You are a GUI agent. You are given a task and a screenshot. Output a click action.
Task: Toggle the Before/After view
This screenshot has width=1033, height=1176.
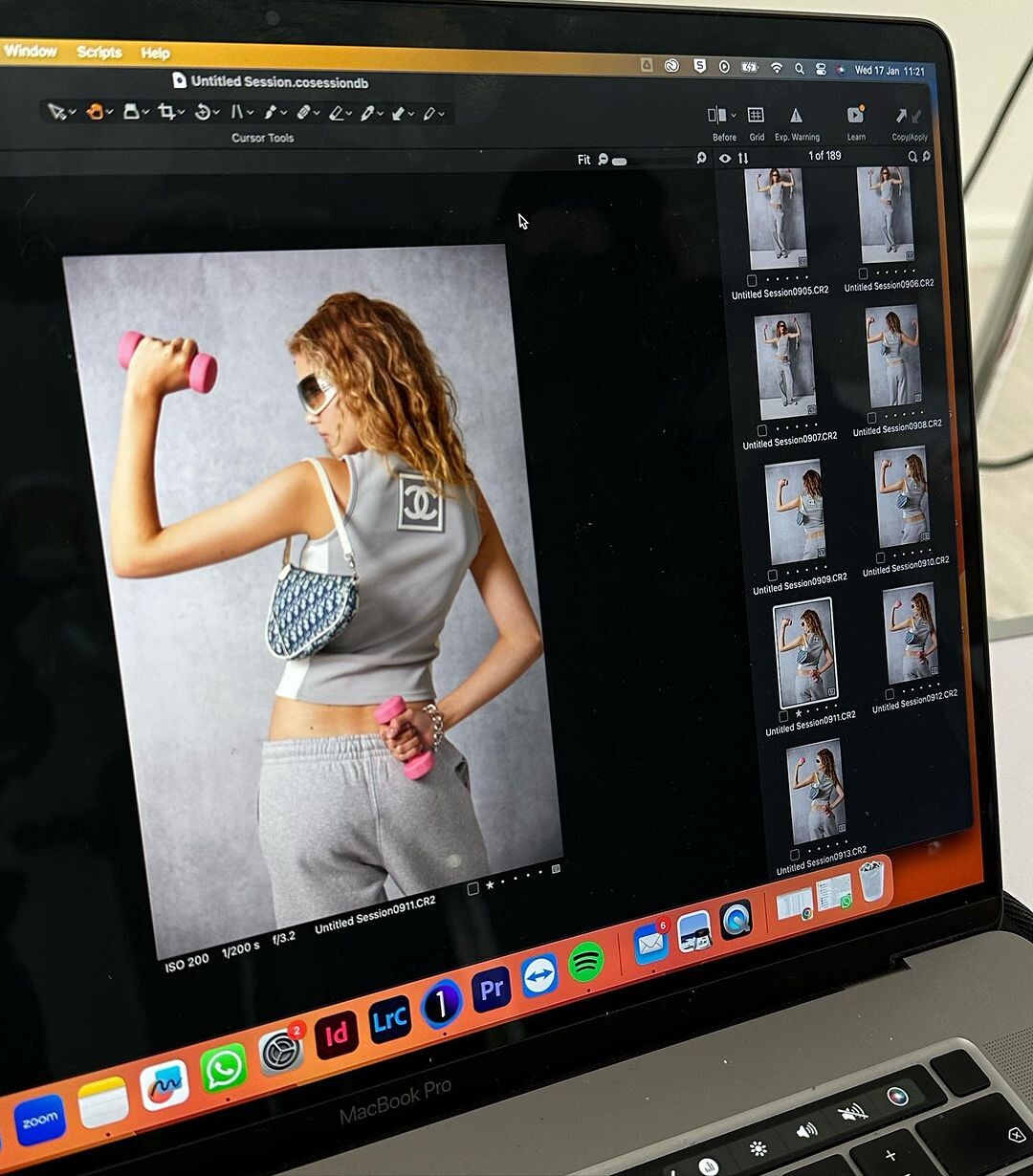[x=716, y=115]
